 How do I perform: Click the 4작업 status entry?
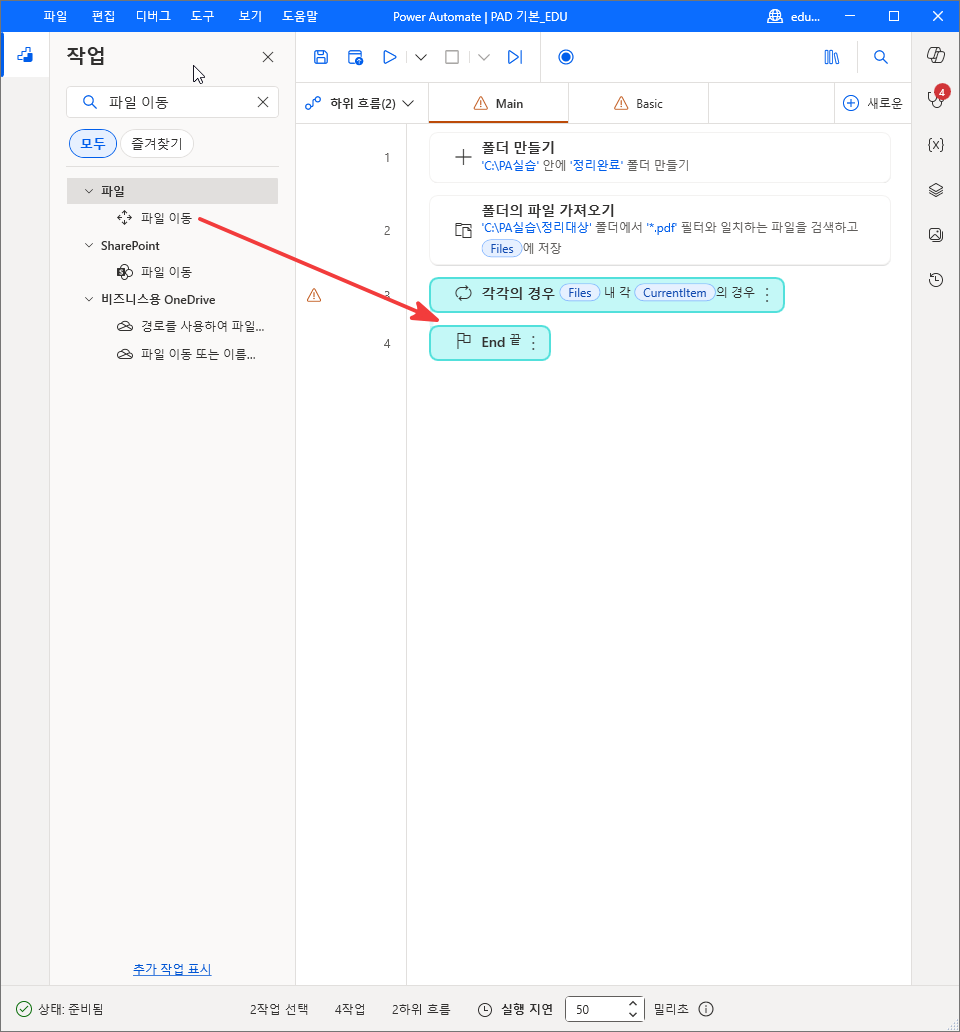[x=349, y=1009]
